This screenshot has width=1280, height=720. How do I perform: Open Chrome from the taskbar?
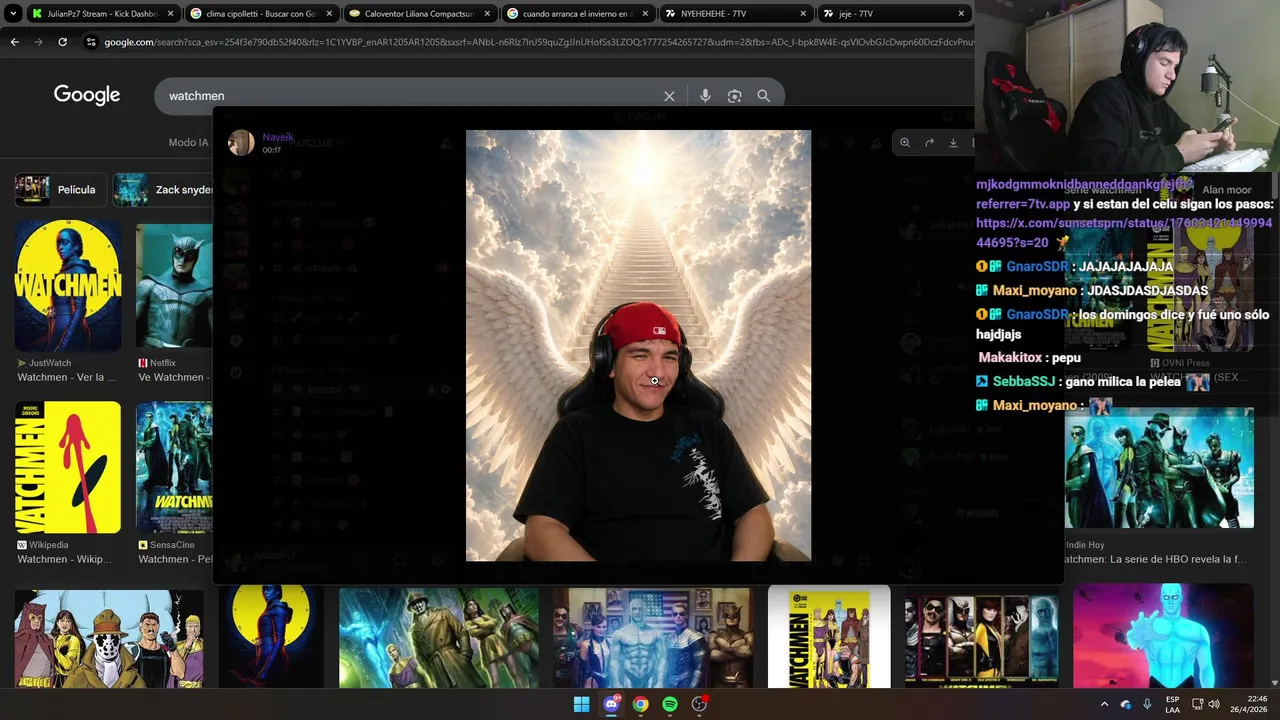coord(640,704)
